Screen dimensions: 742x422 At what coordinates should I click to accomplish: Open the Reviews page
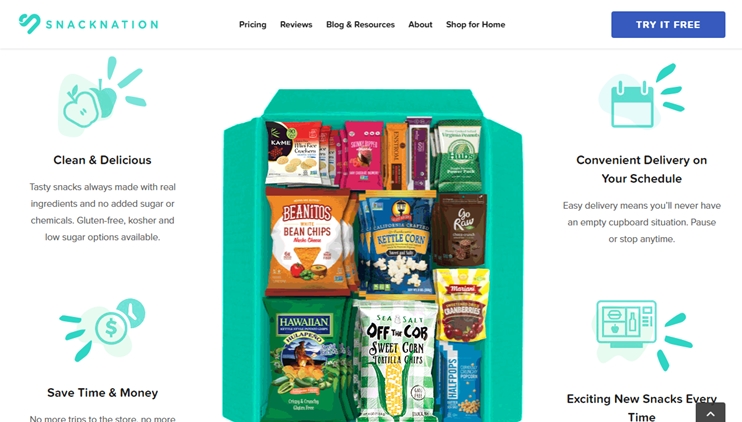coord(296,25)
